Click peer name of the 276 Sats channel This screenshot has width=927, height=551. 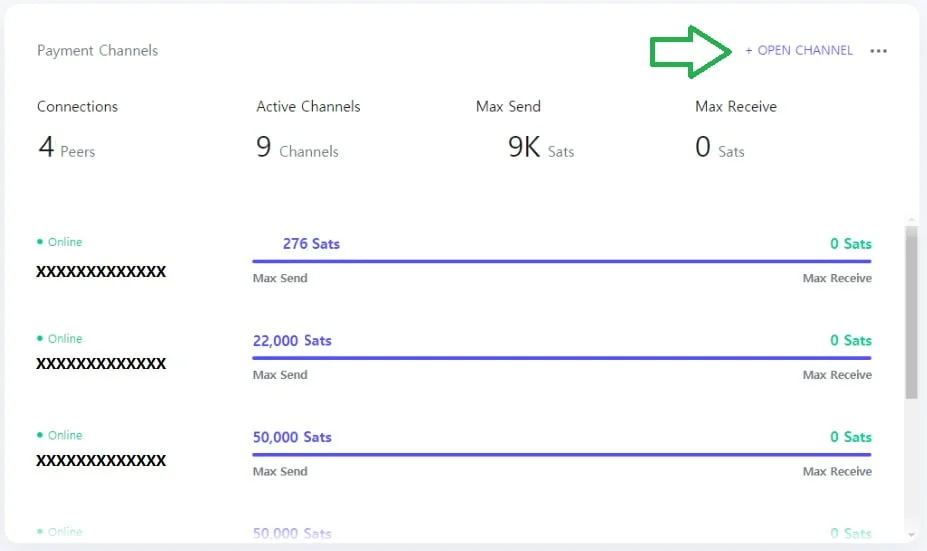[101, 271]
